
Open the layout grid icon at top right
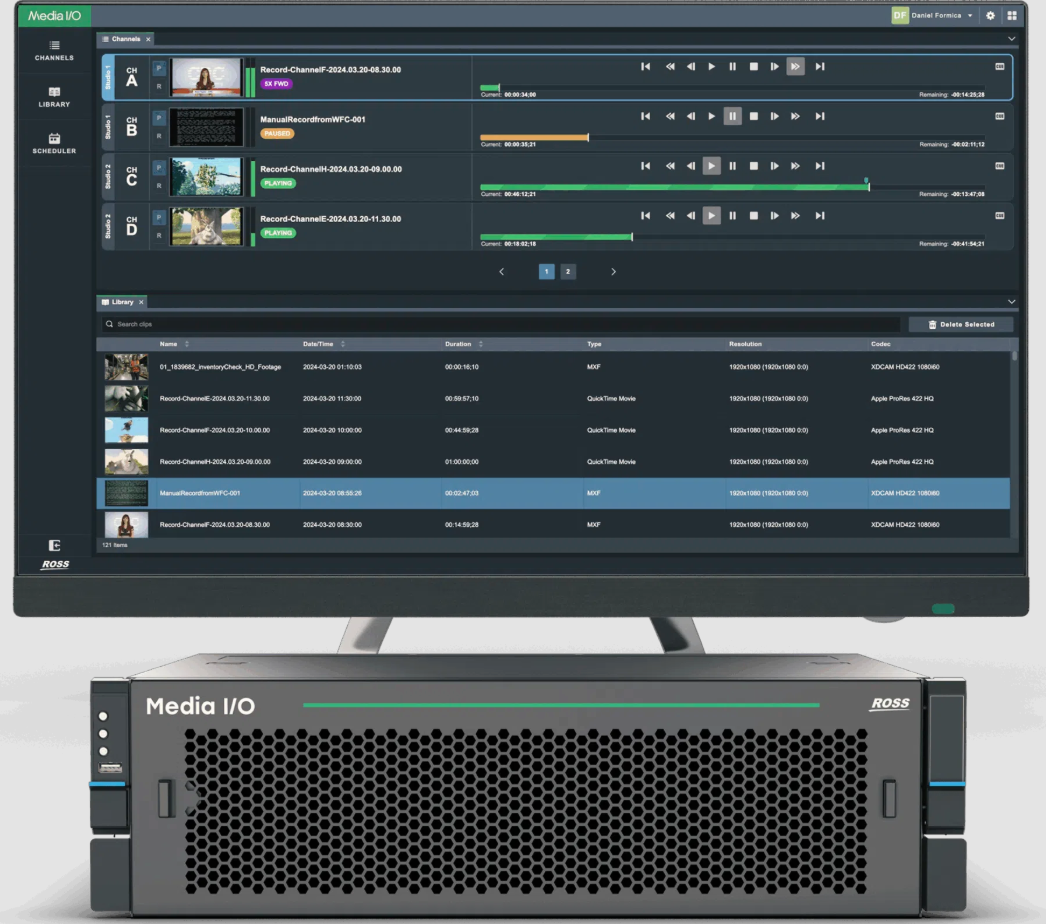pyautogui.click(x=1011, y=16)
